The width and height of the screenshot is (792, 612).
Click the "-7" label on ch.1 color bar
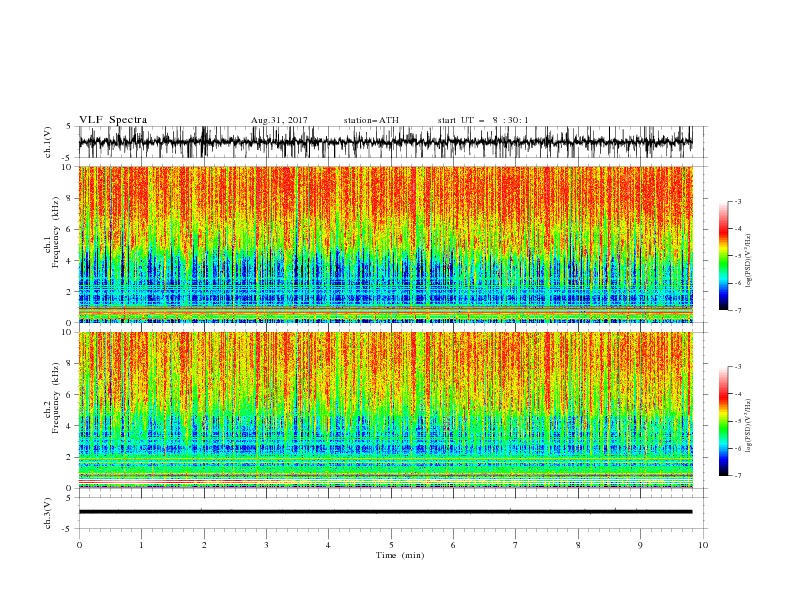(737, 310)
